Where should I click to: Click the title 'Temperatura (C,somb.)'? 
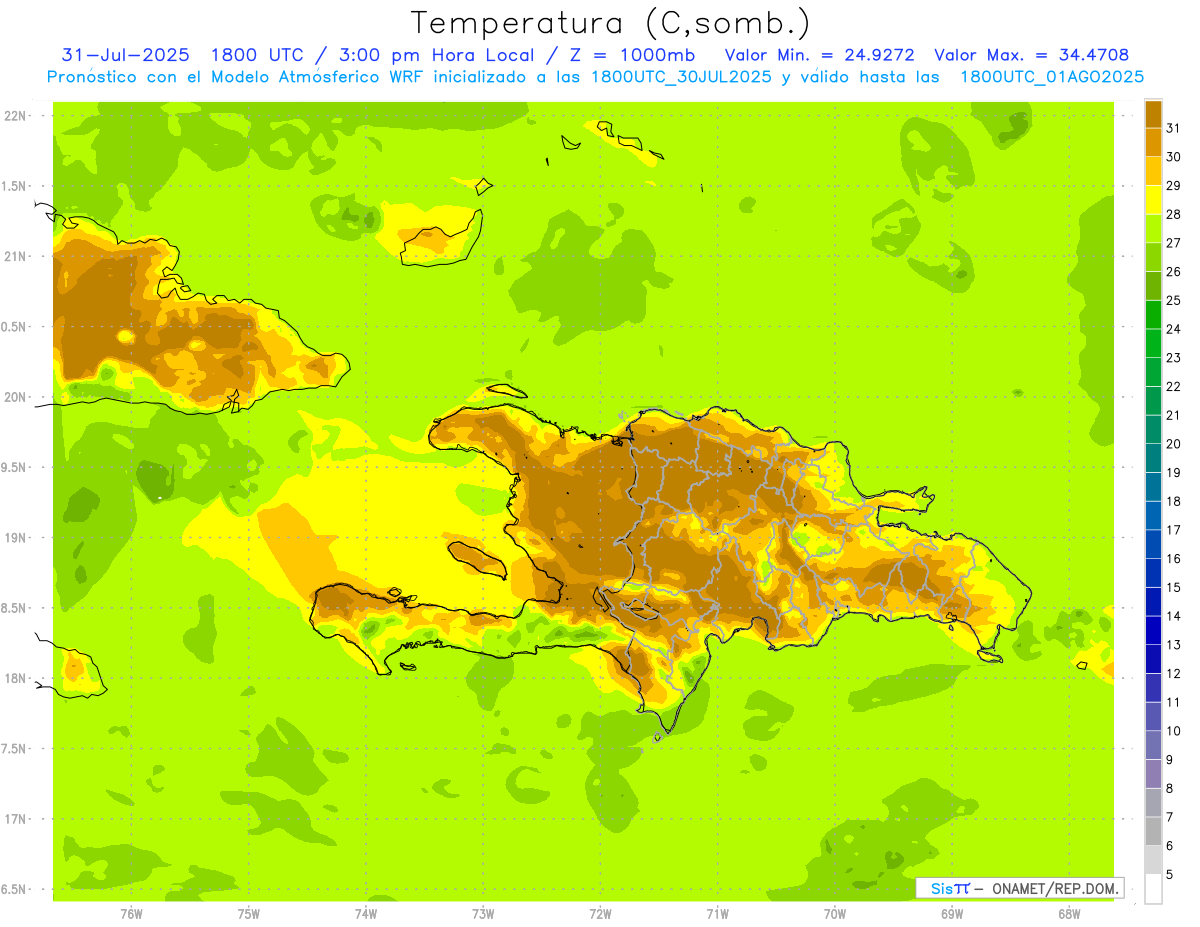(611, 23)
